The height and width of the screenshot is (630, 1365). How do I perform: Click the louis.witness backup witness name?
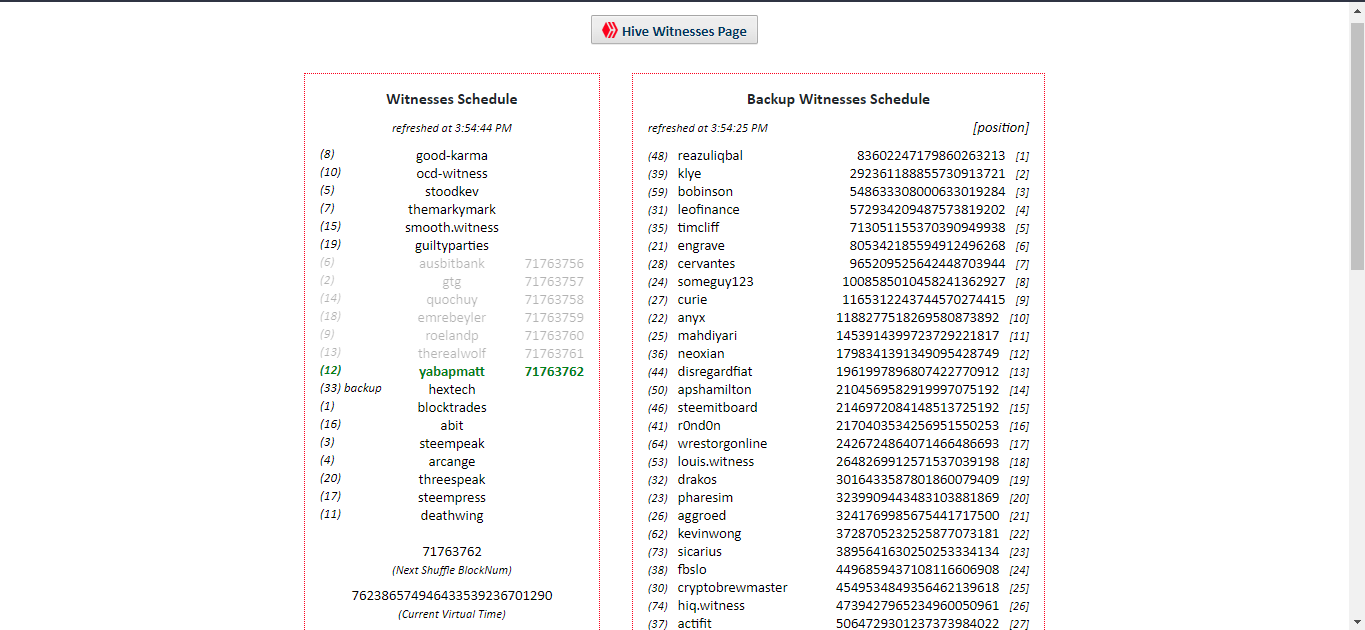click(716, 461)
